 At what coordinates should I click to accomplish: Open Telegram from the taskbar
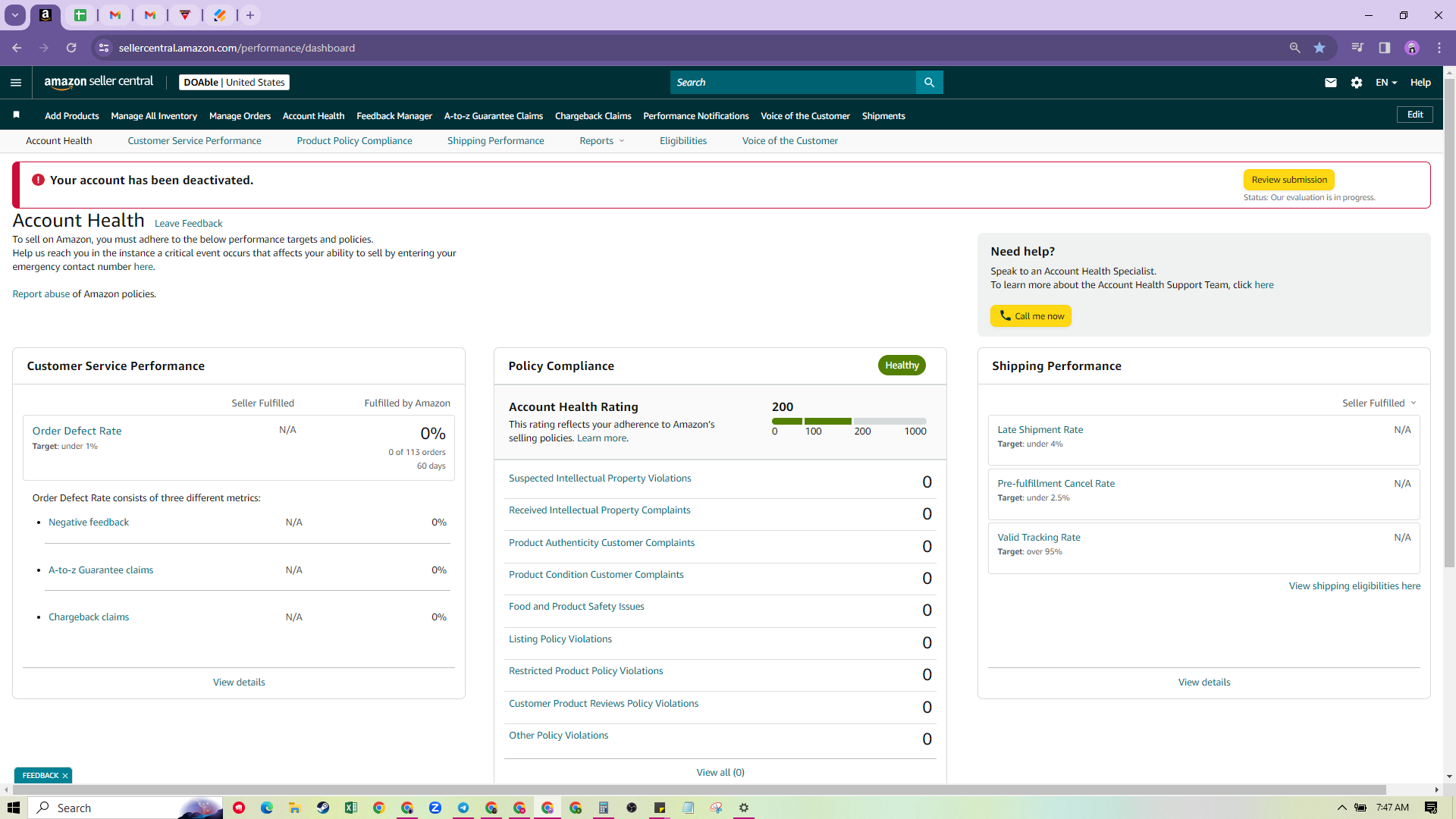tap(463, 808)
